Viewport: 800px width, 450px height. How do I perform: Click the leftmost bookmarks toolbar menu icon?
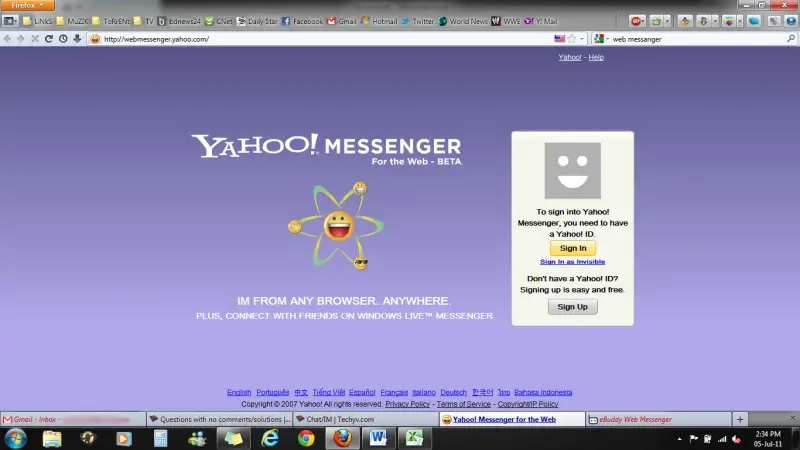pyautogui.click(x=10, y=21)
